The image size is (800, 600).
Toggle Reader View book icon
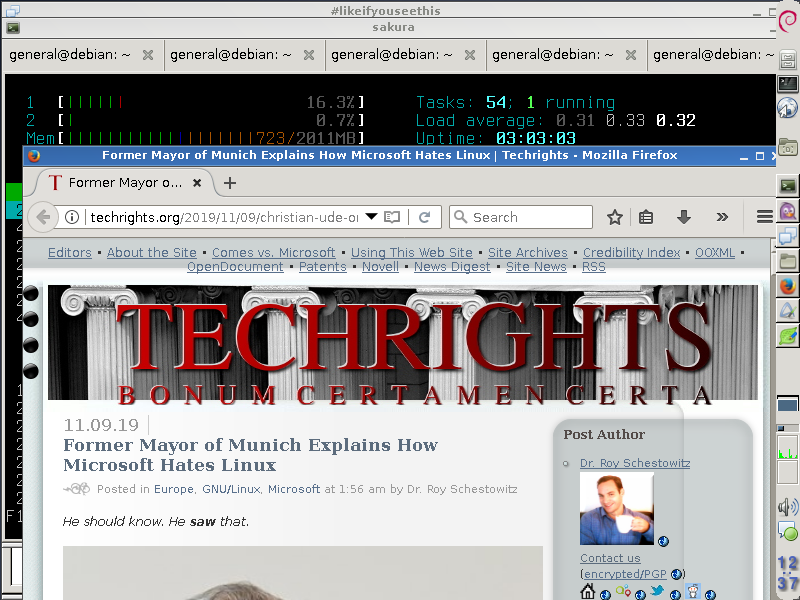pyautogui.click(x=392, y=217)
